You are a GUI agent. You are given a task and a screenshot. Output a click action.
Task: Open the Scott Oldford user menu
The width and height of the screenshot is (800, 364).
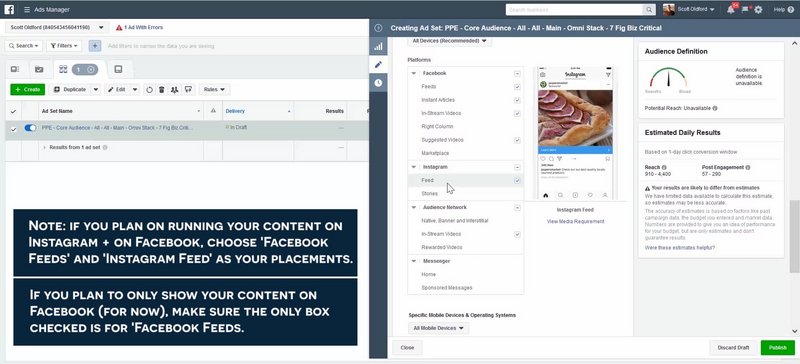pos(696,10)
